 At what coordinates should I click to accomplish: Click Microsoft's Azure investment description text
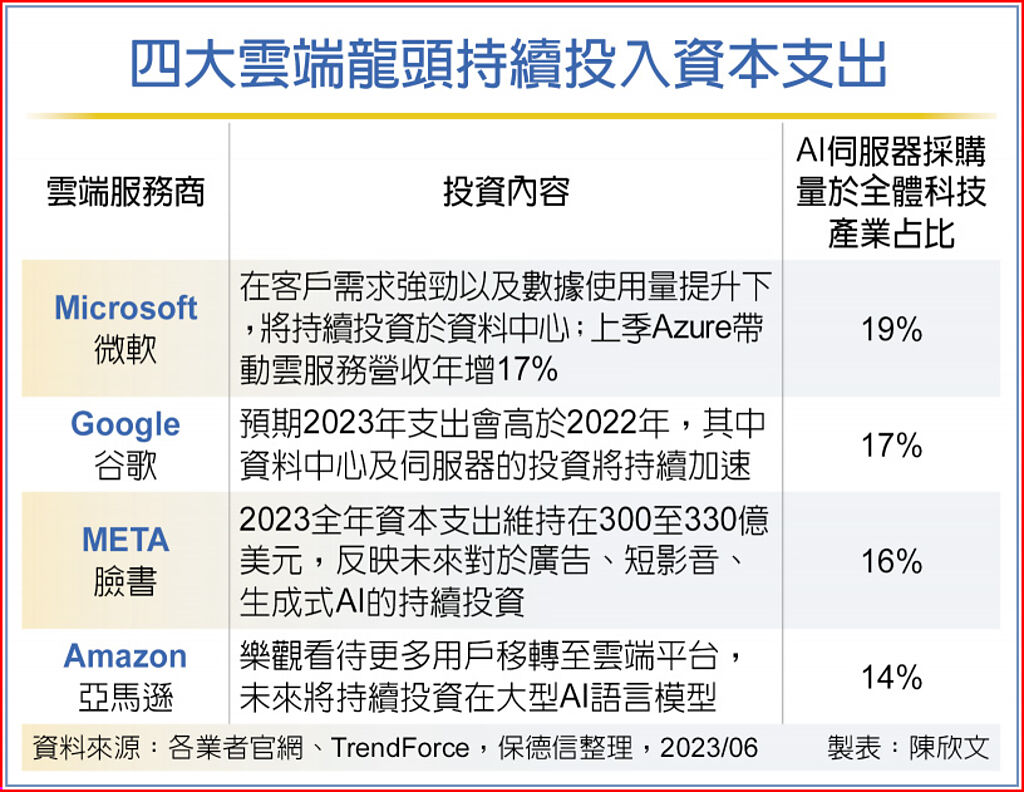pyautogui.click(x=506, y=329)
